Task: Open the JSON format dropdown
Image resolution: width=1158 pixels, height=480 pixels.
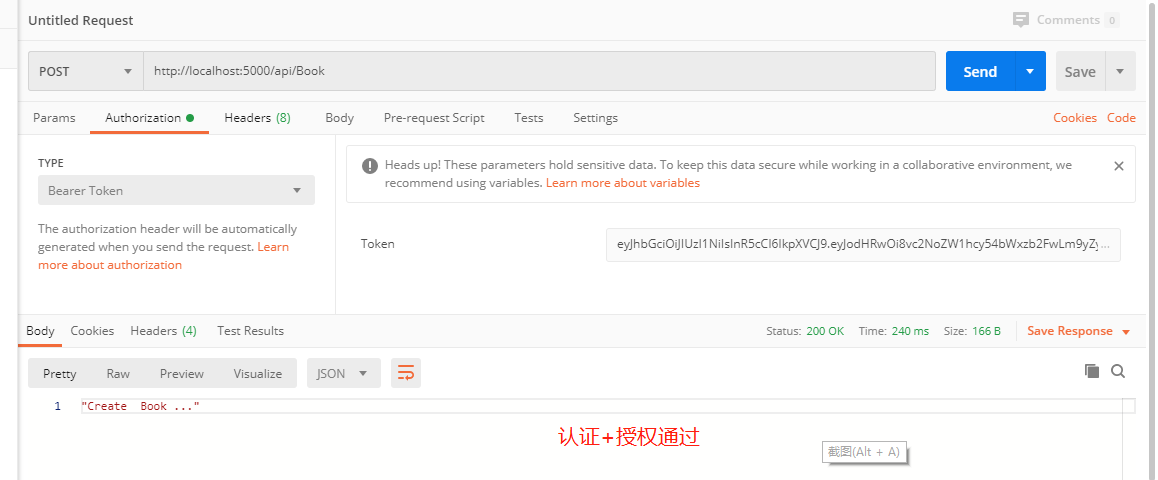Action: (343, 373)
